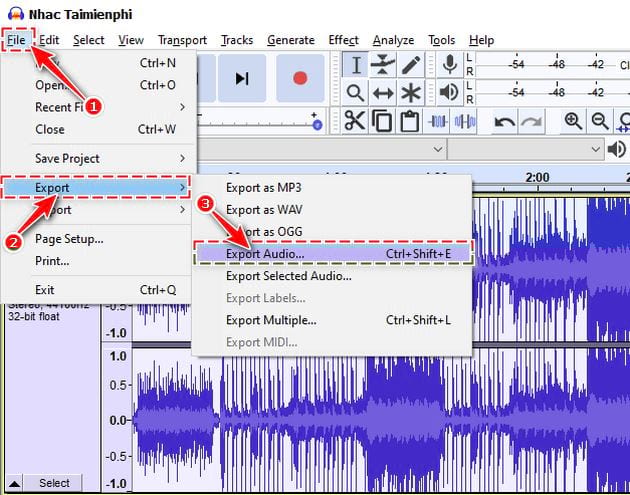Image resolution: width=630 pixels, height=495 pixels.
Task: Click the Trim audio icon
Action: [x=438, y=121]
